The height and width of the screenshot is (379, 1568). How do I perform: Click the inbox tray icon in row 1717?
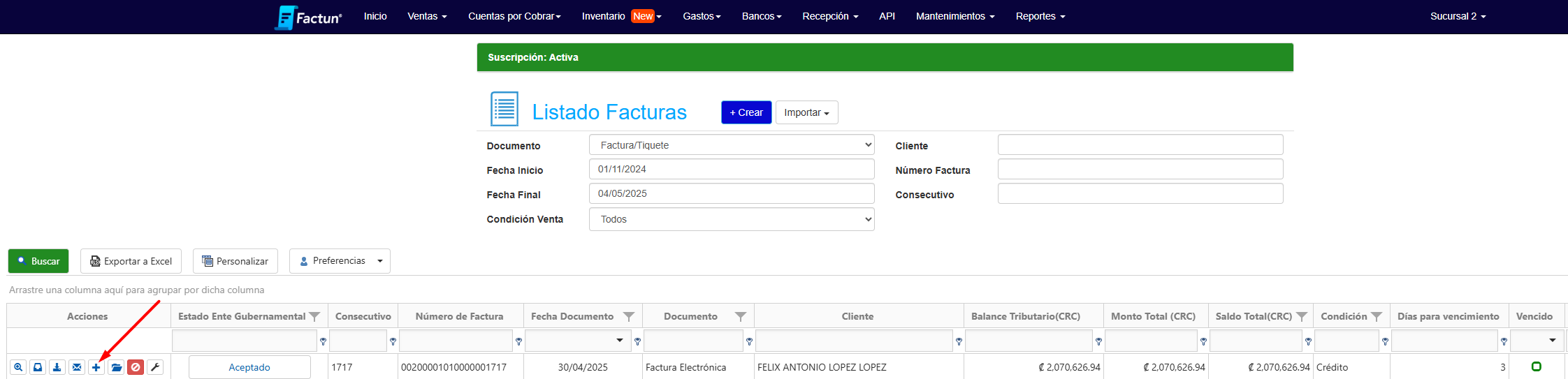coord(38,367)
